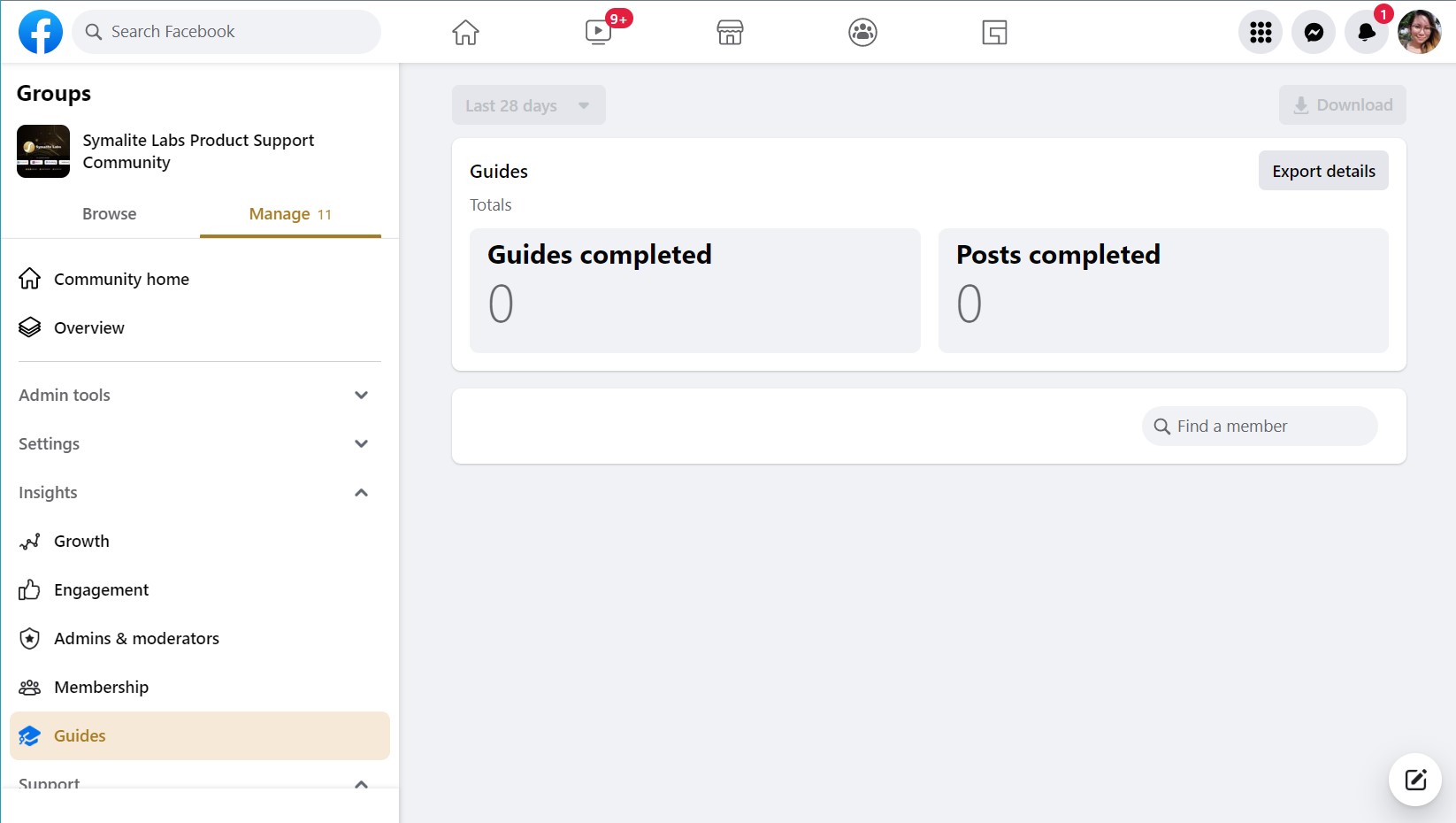1456x823 pixels.
Task: Open Growth insights in the sidebar
Action: (x=81, y=541)
